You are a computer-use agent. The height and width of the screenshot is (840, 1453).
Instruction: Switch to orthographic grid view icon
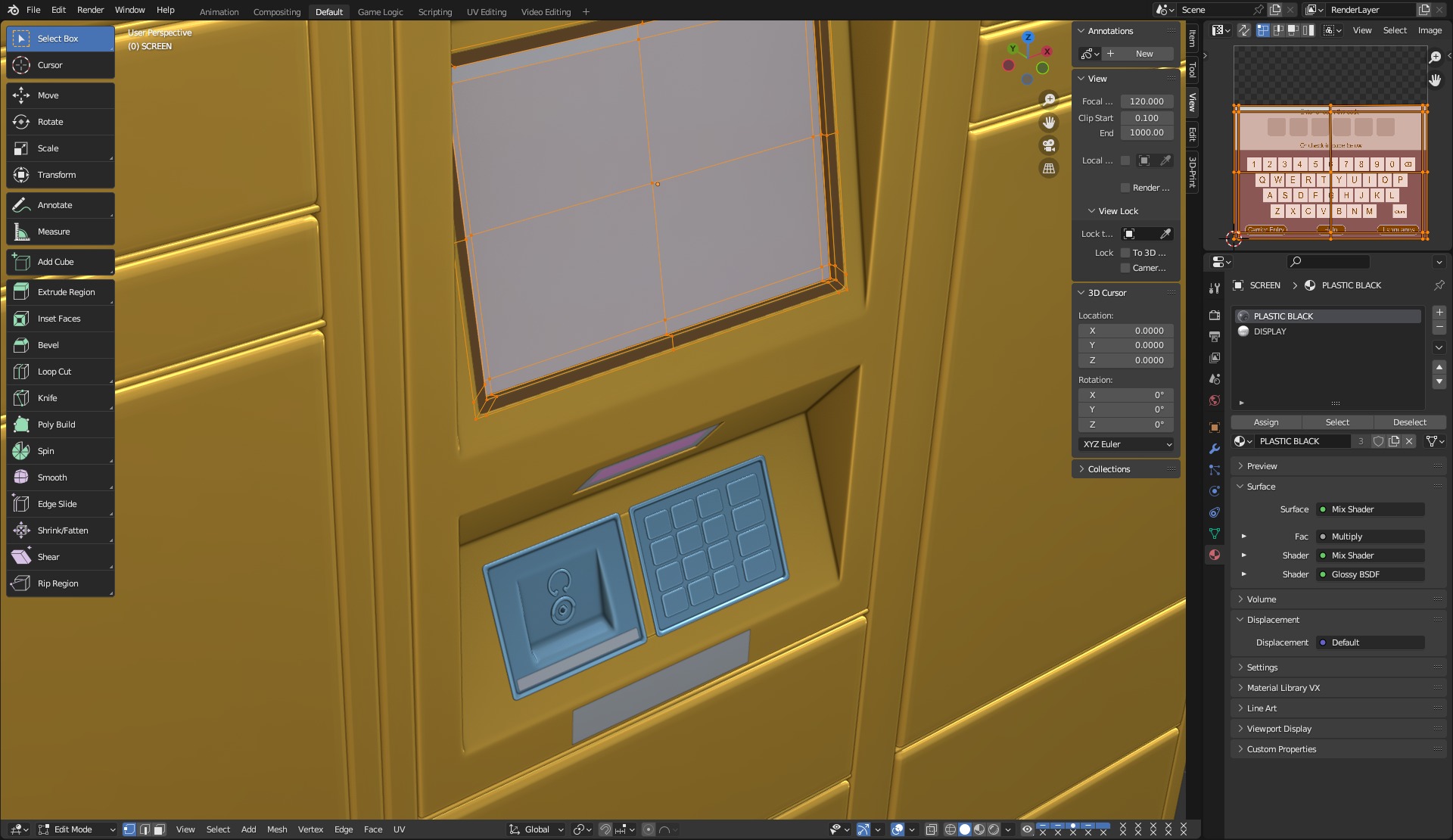1049,169
